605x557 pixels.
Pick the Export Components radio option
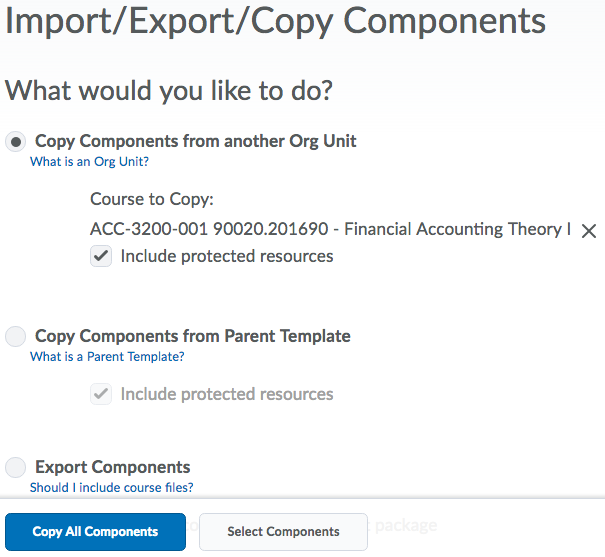(16, 467)
